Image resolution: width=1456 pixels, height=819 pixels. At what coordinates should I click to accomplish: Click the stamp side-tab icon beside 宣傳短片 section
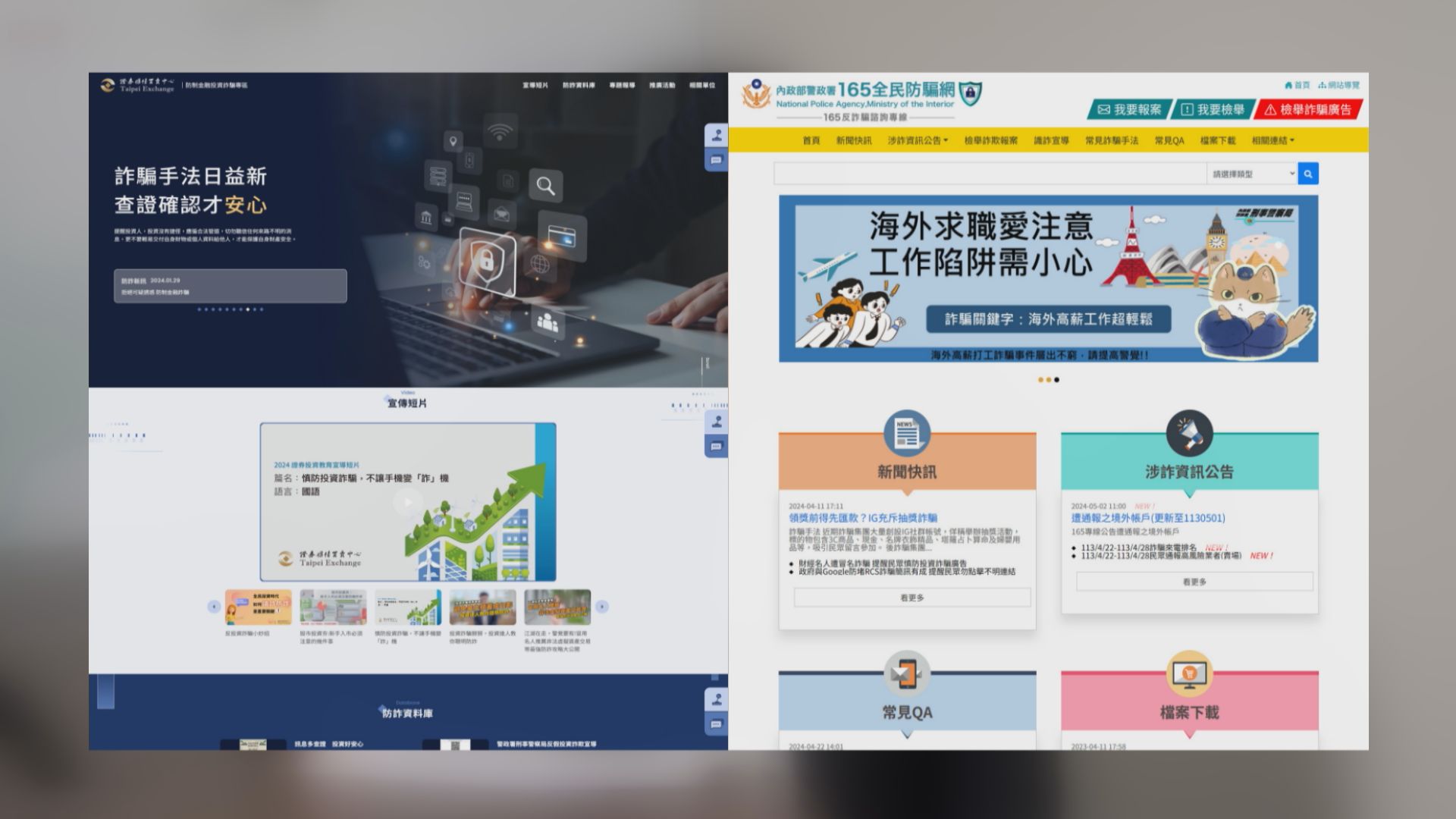(717, 422)
